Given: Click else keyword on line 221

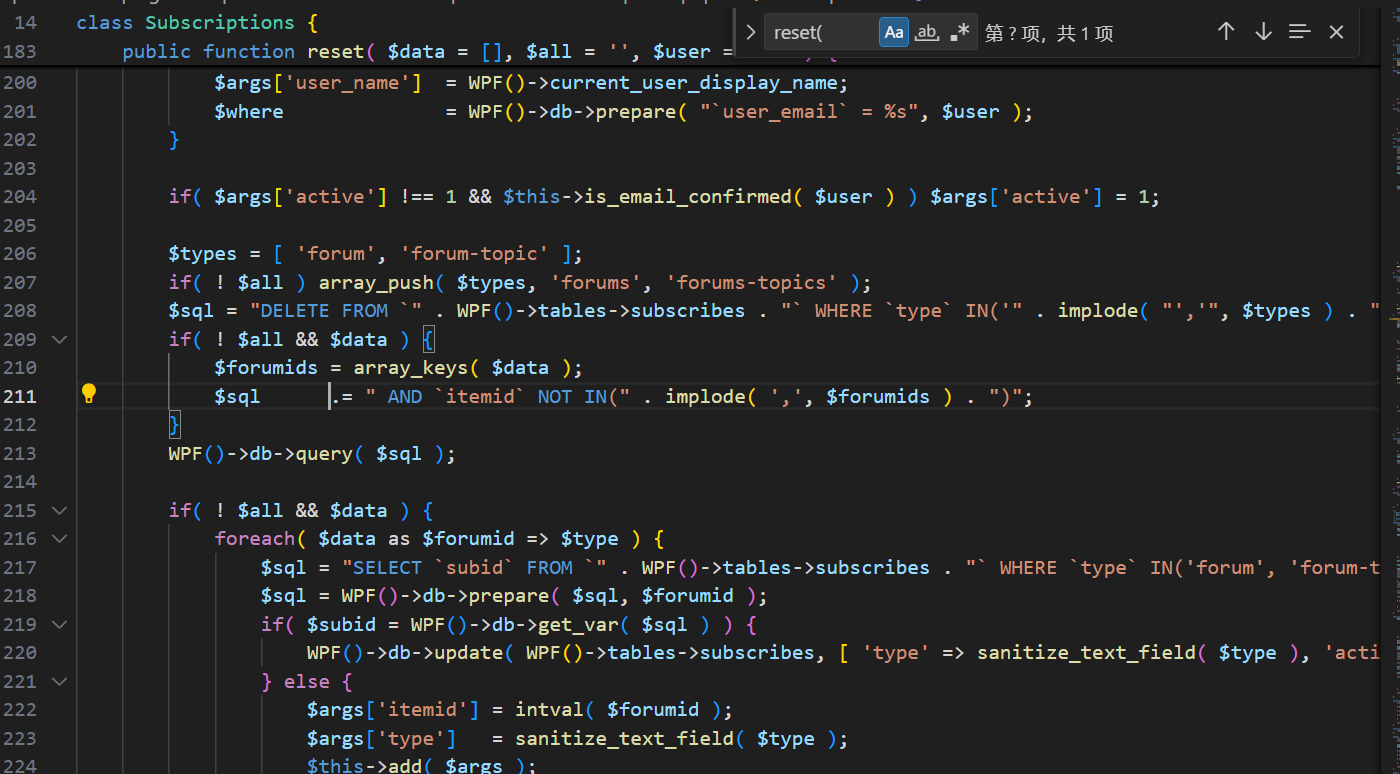Looking at the screenshot, I should 307,681.
